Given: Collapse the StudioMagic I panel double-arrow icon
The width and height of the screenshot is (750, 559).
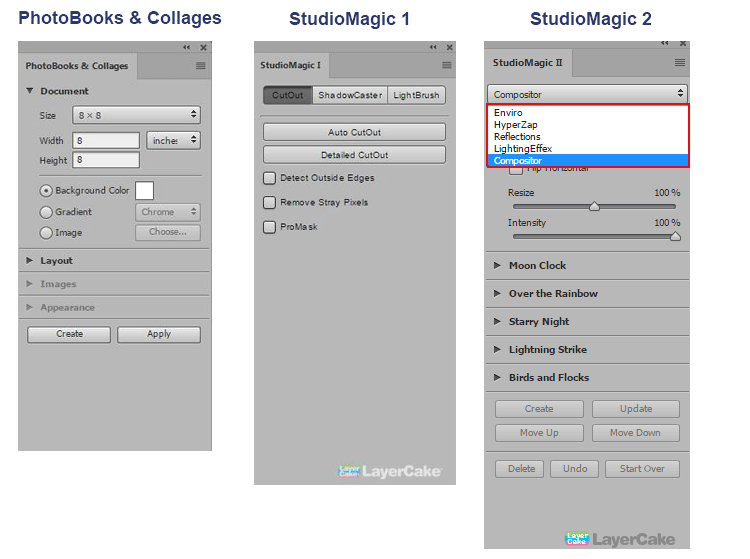Looking at the screenshot, I should click(432, 47).
